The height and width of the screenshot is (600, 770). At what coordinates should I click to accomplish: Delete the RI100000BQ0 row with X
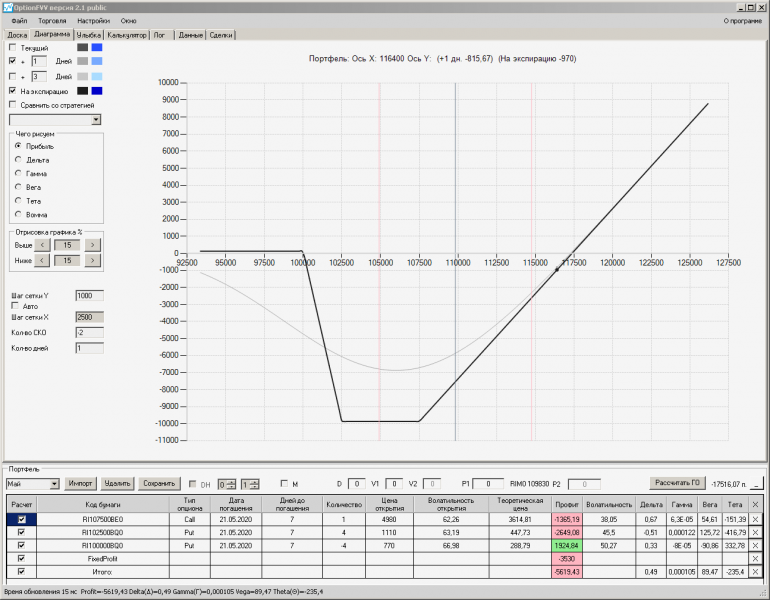[x=755, y=545]
